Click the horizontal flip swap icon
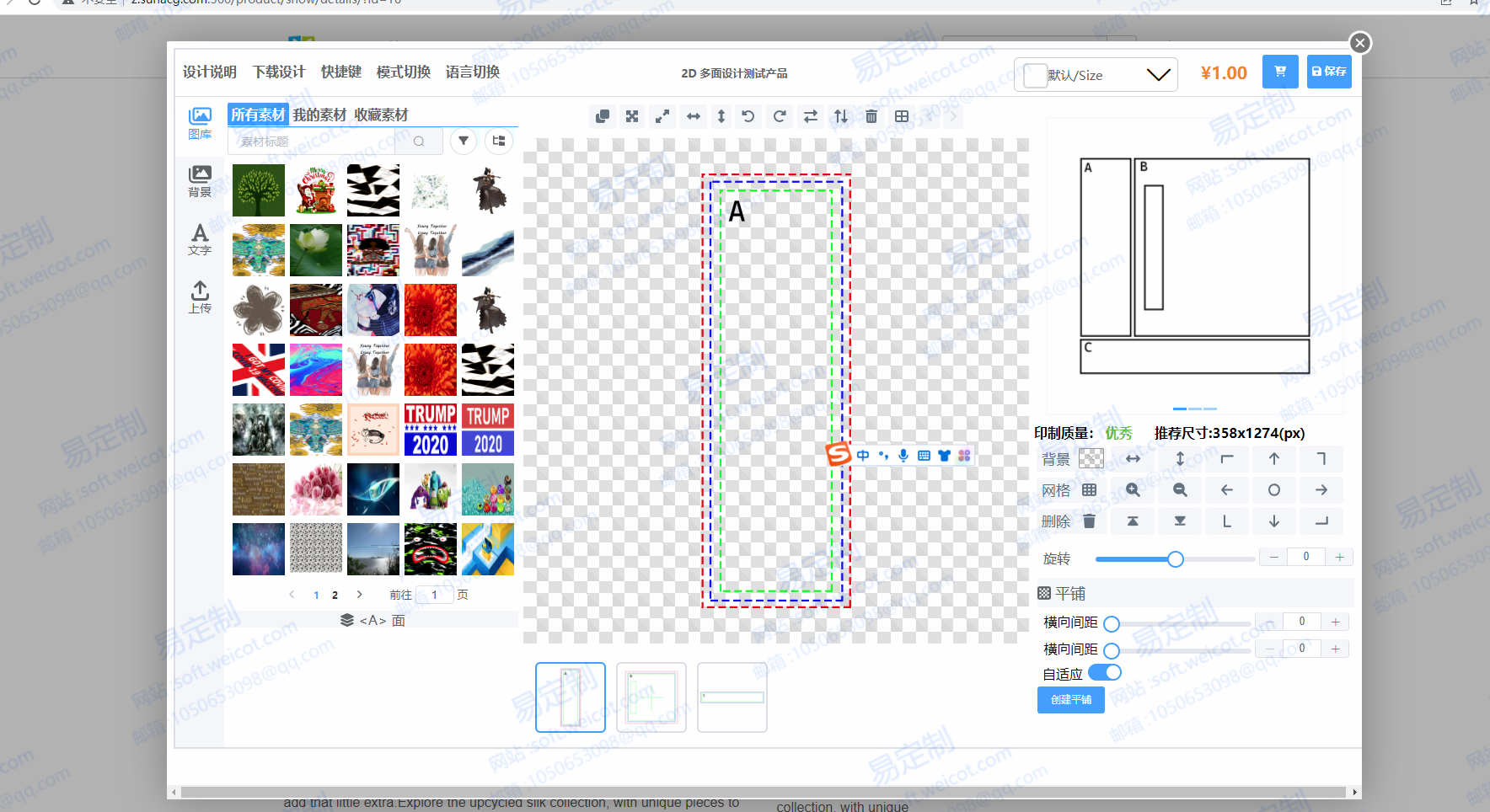The image size is (1490, 812). [811, 116]
